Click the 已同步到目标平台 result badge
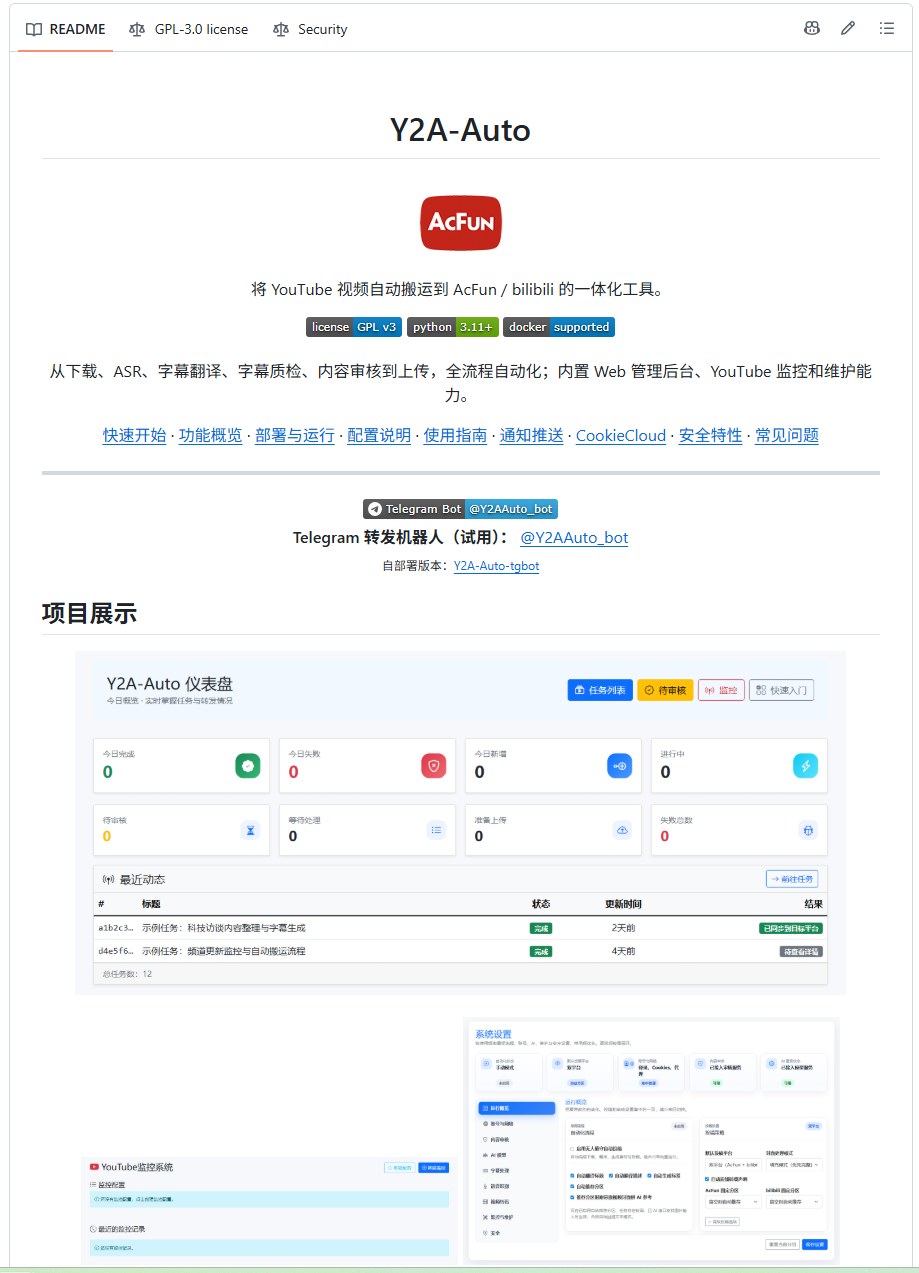This screenshot has height=1273, width=919. tap(791, 928)
